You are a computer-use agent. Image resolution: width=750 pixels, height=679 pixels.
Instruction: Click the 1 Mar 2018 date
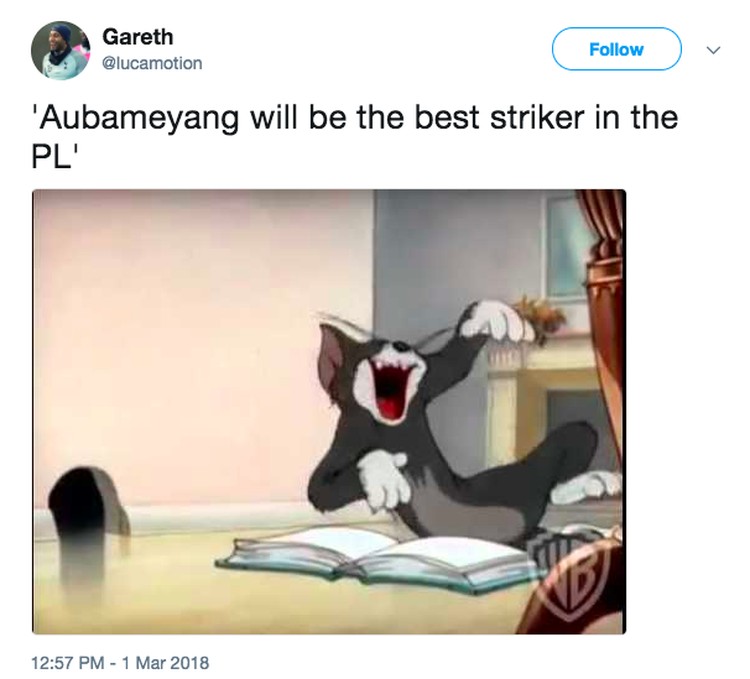click(165, 663)
